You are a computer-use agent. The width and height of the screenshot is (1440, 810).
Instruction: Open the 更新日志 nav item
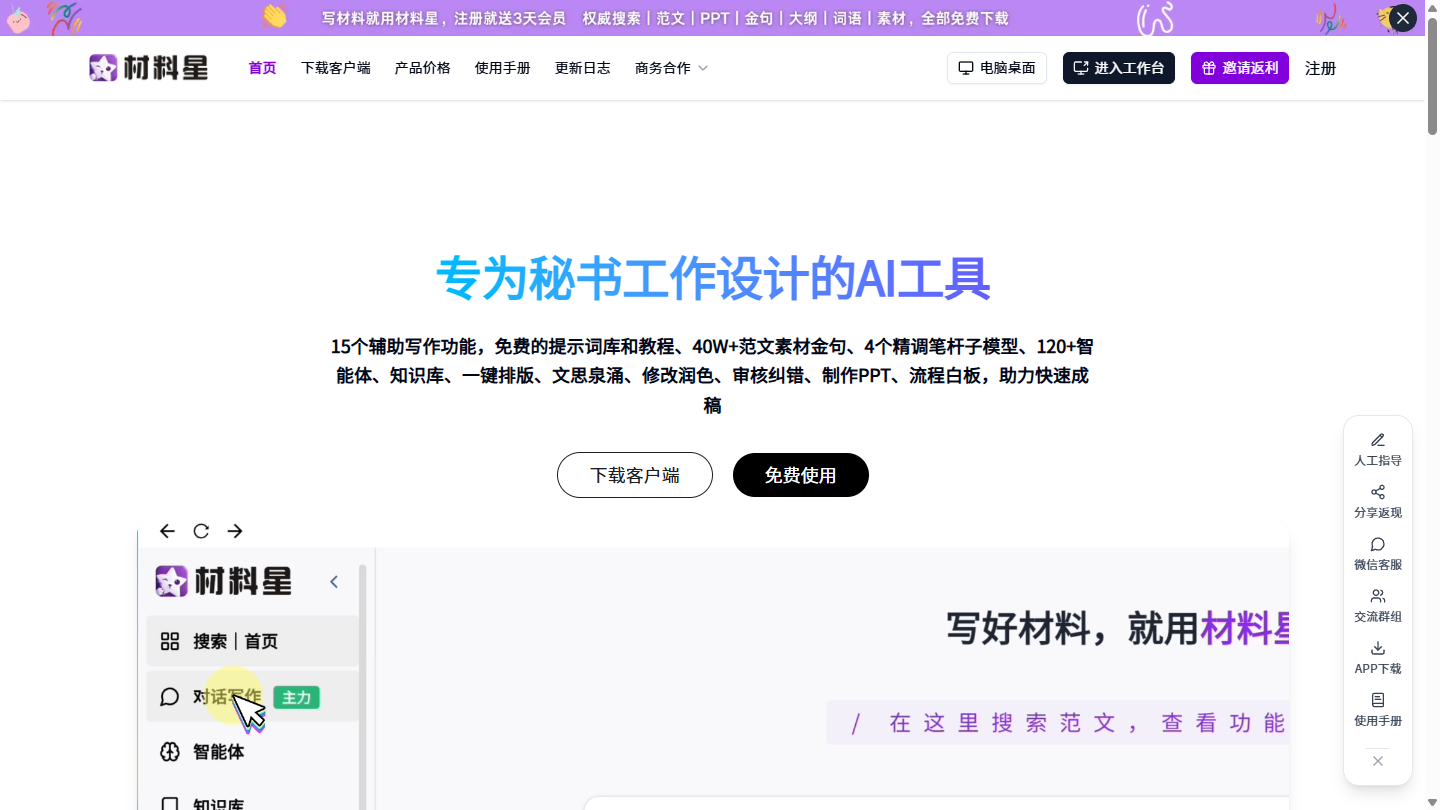tap(583, 68)
